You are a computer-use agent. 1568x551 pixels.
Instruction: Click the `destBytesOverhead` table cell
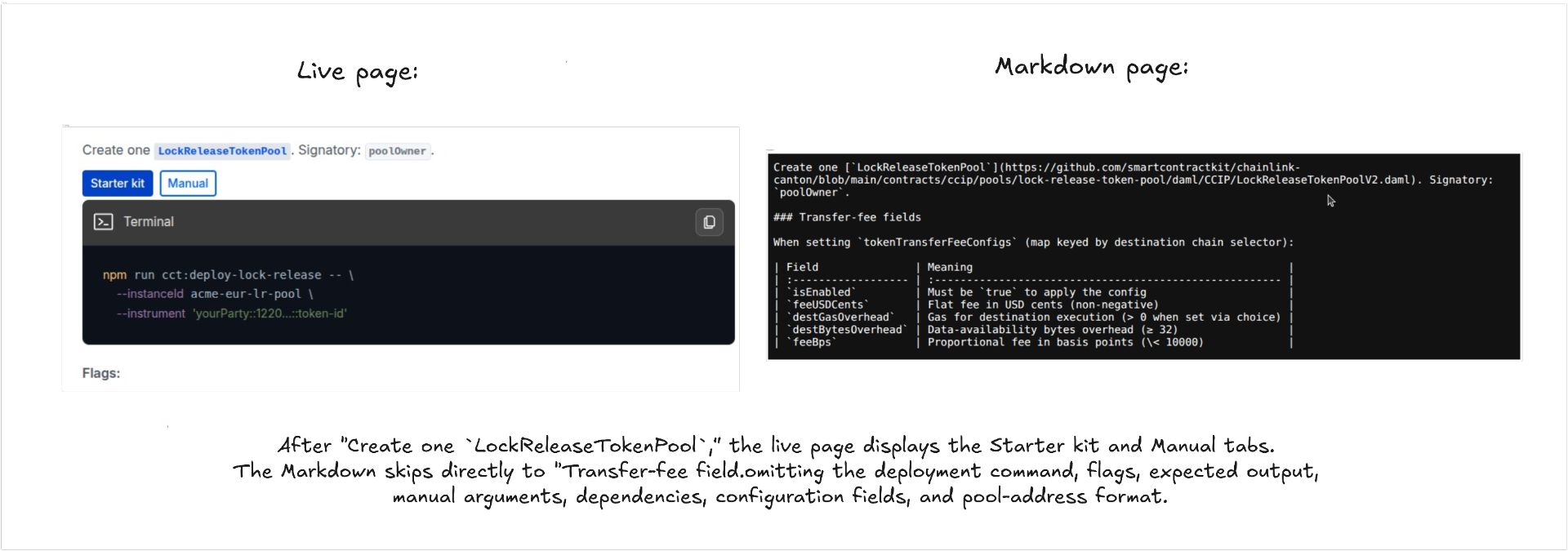(x=847, y=330)
